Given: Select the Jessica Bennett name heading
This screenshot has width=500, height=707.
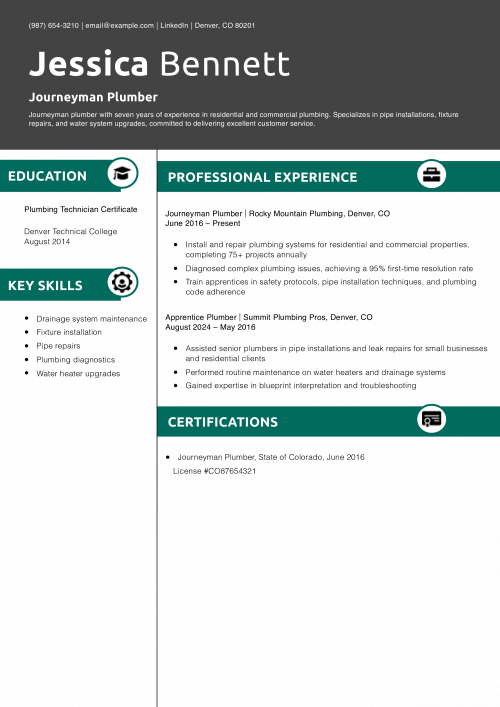Looking at the screenshot, I should (159, 63).
